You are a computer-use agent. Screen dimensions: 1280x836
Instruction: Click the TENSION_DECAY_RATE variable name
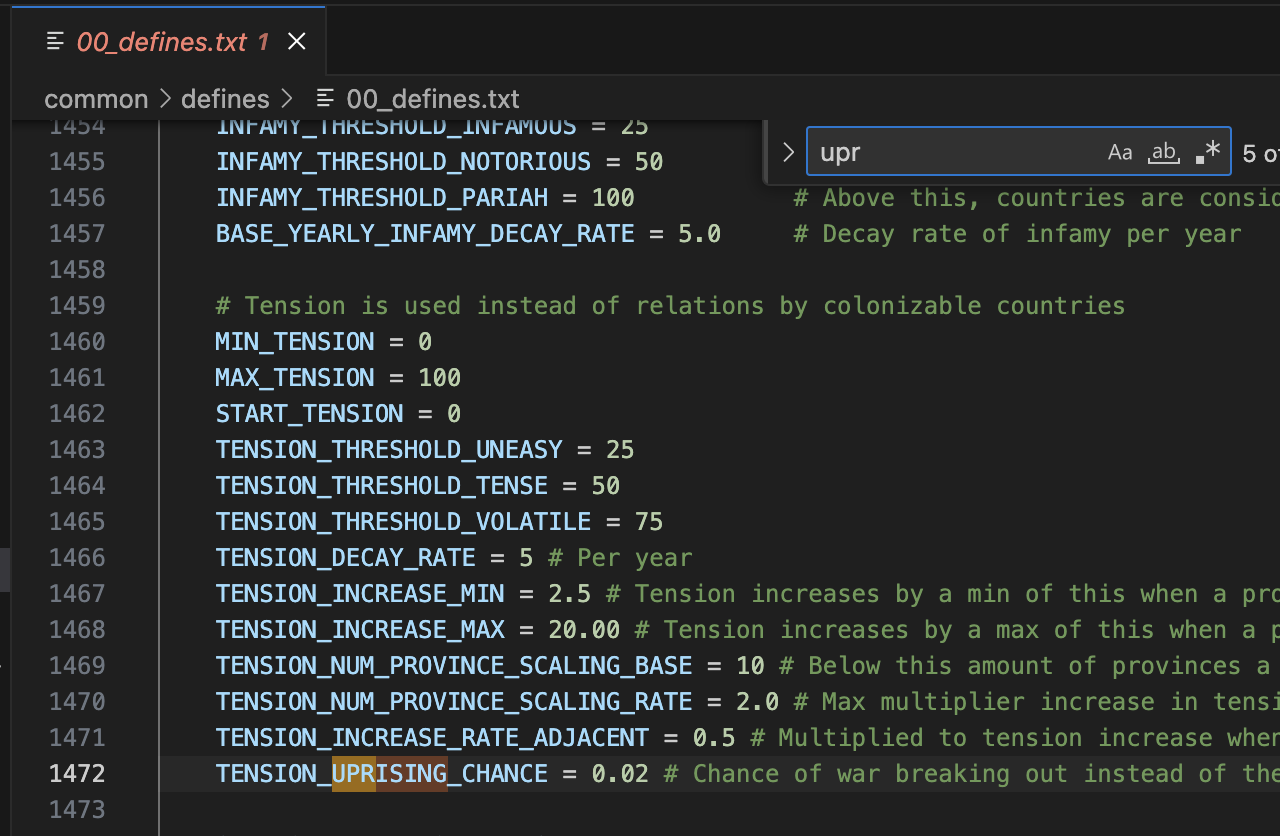(x=345, y=557)
